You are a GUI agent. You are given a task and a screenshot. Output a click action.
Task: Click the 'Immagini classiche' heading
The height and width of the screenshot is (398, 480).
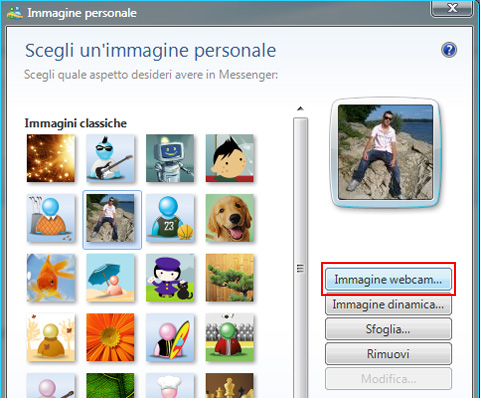click(76, 123)
